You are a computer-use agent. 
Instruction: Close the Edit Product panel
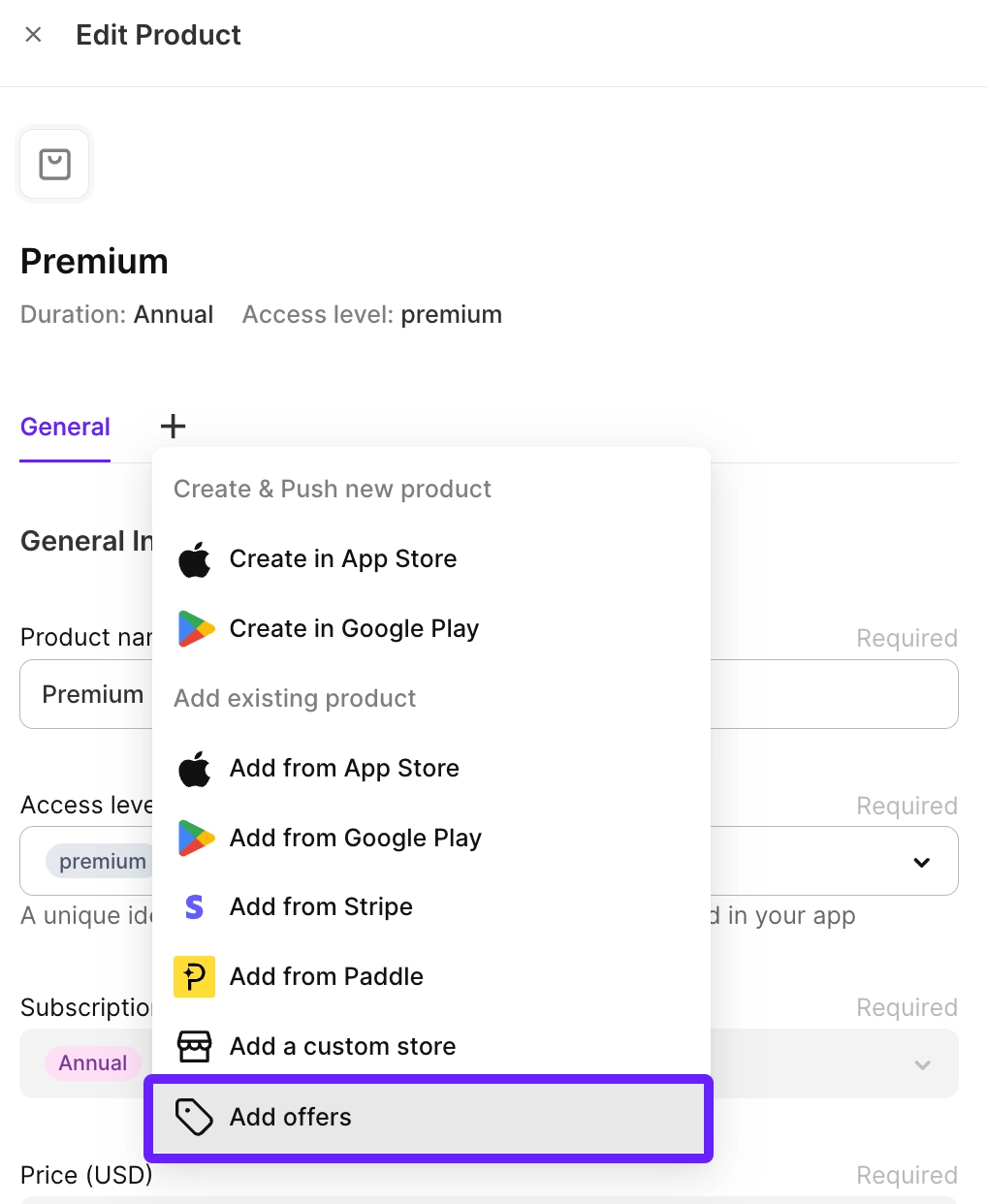(33, 35)
